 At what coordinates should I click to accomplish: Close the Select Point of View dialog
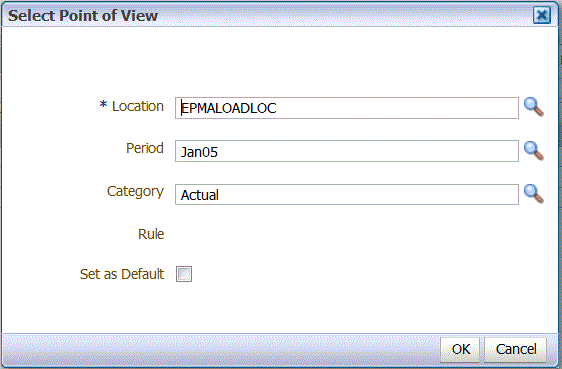542,15
